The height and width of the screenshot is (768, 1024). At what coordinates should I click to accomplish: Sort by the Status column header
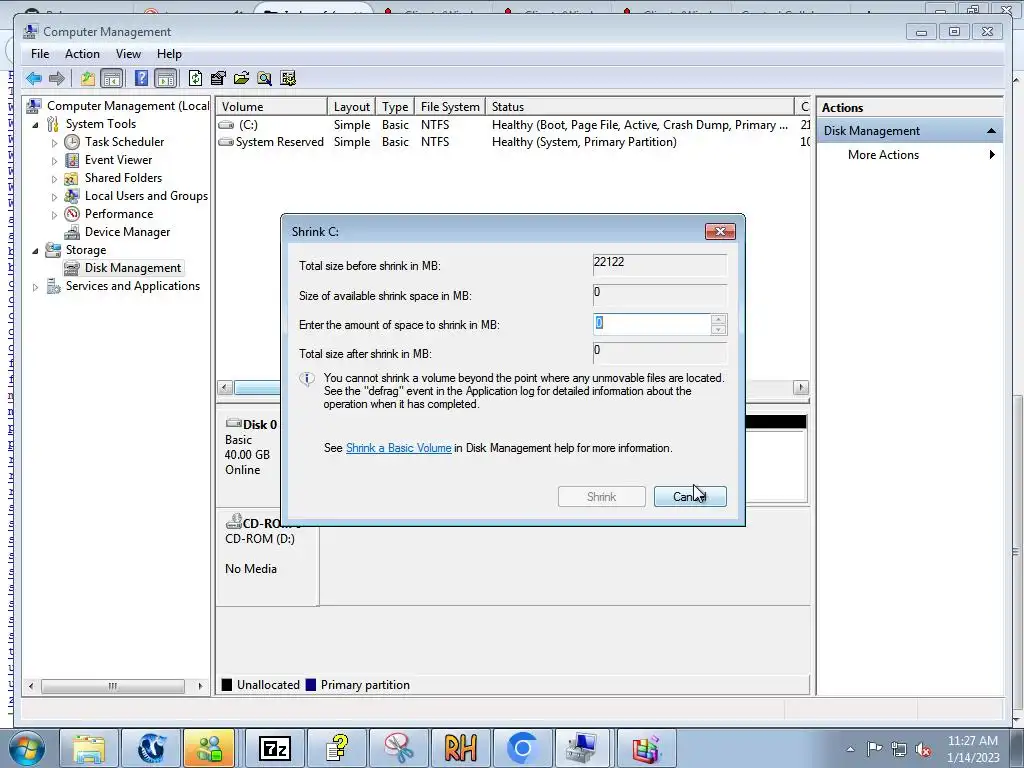[639, 106]
